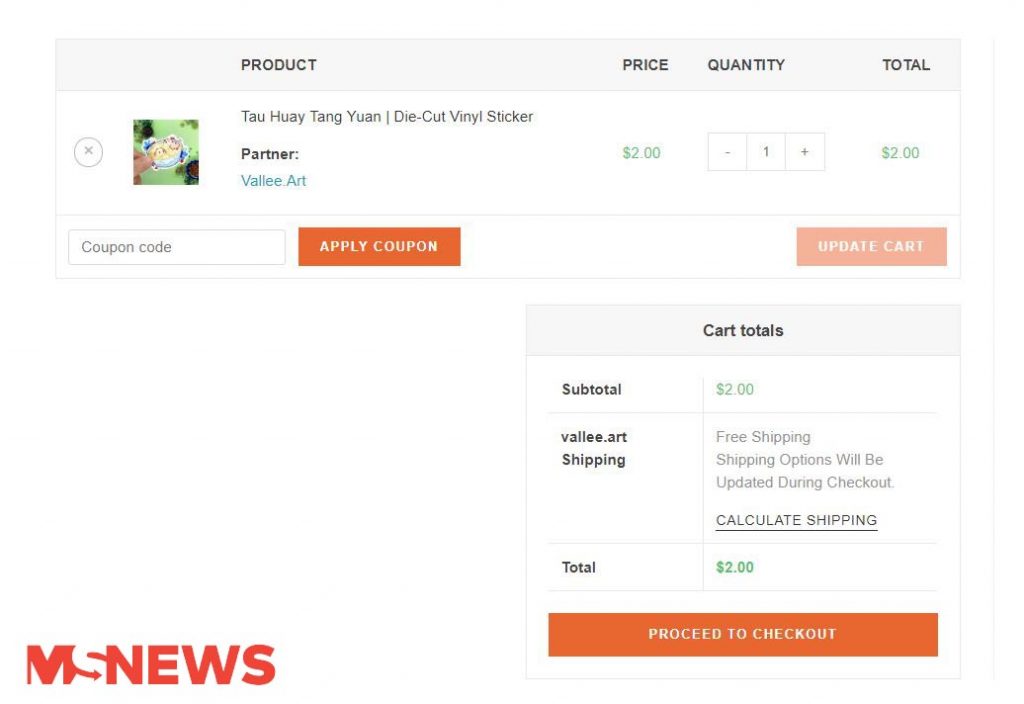Apply the coupon with Apply Coupon button
This screenshot has height=704, width=1024.
(379, 246)
